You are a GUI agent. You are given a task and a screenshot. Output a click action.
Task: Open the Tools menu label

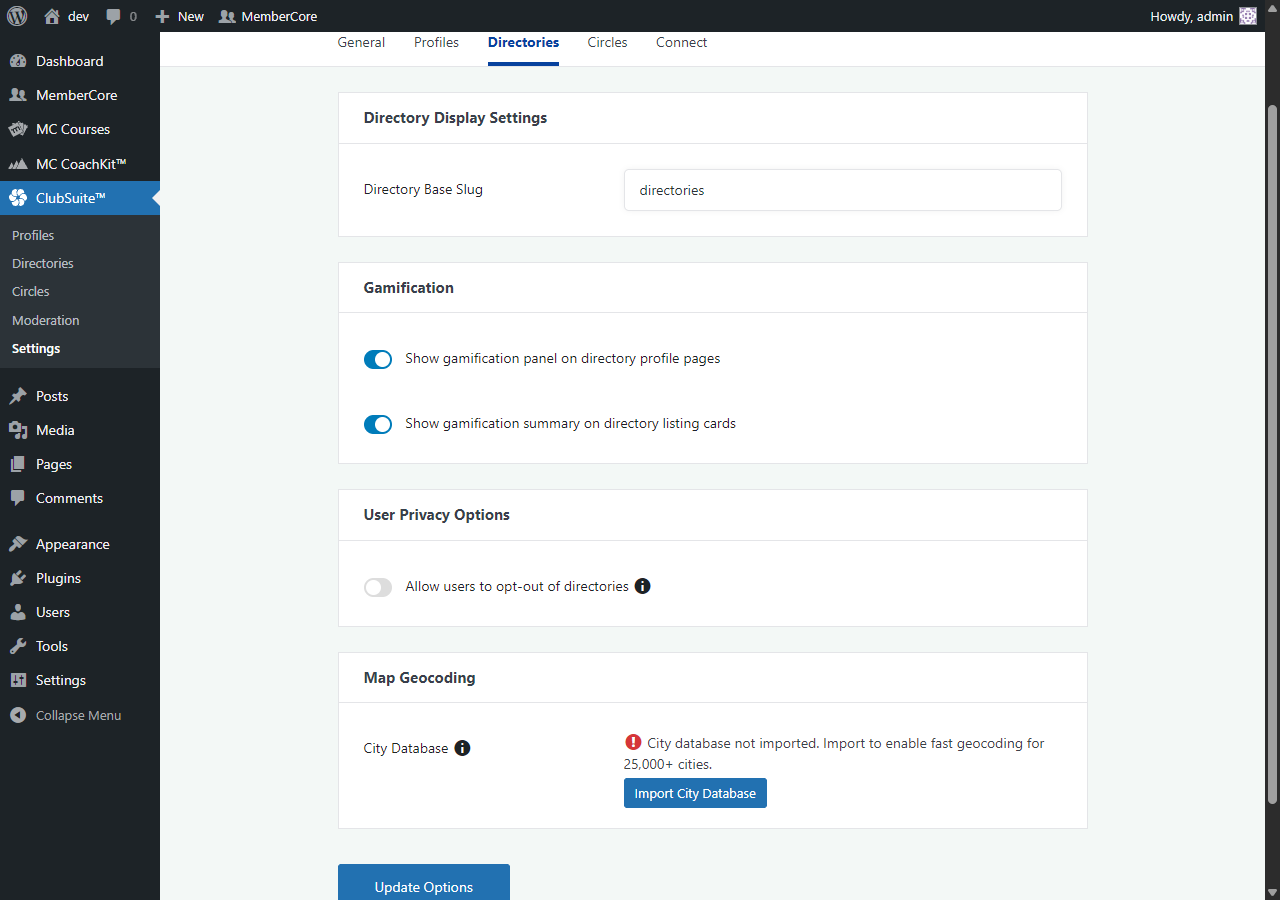[x=52, y=646]
